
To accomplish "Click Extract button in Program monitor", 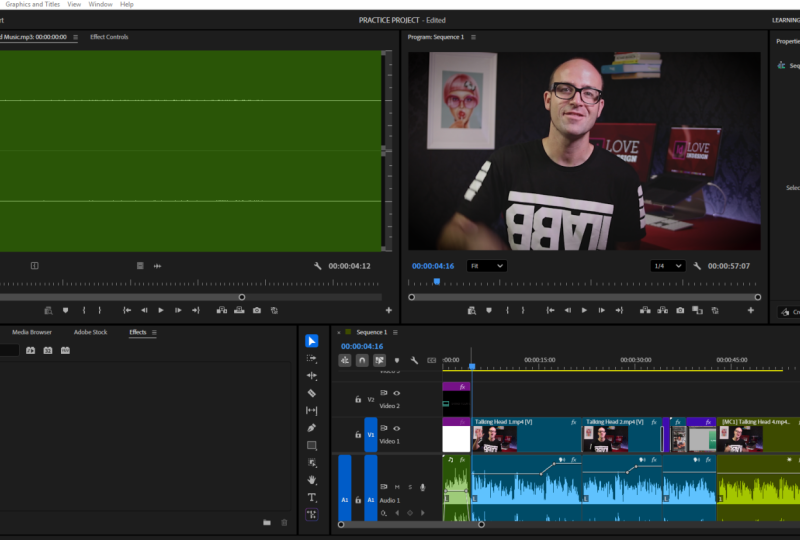I will pos(662,310).
